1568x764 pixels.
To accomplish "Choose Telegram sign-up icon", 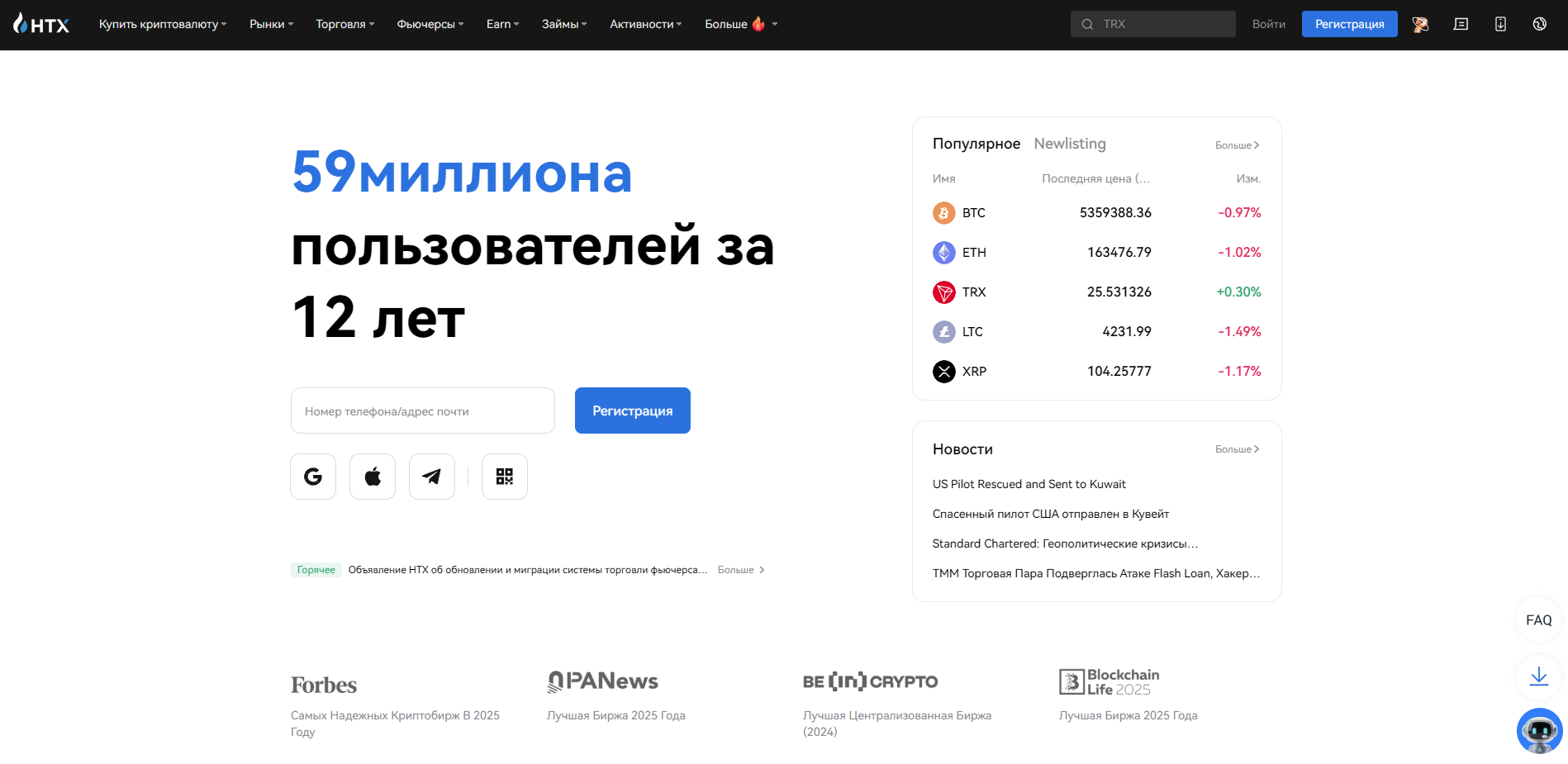I will (432, 477).
